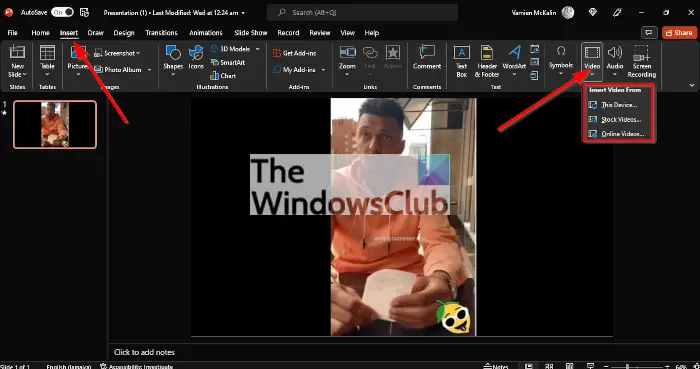
Task: Click the Share button
Action: point(679,33)
